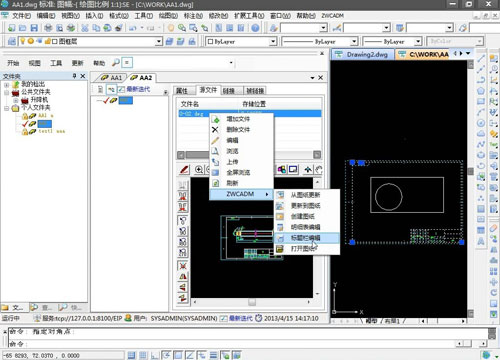Toggle the 最新迭代 checkbox in AA2 panel
This screenshot has width=500, height=360.
tap(121, 89)
